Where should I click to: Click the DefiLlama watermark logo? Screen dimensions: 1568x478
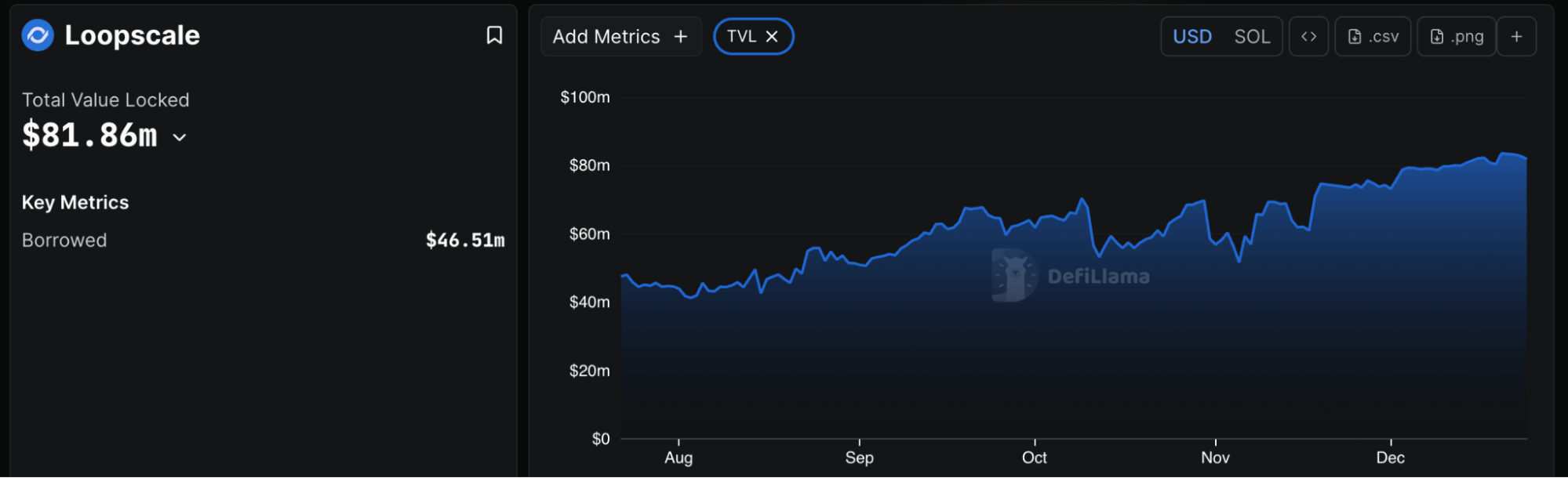[1071, 276]
